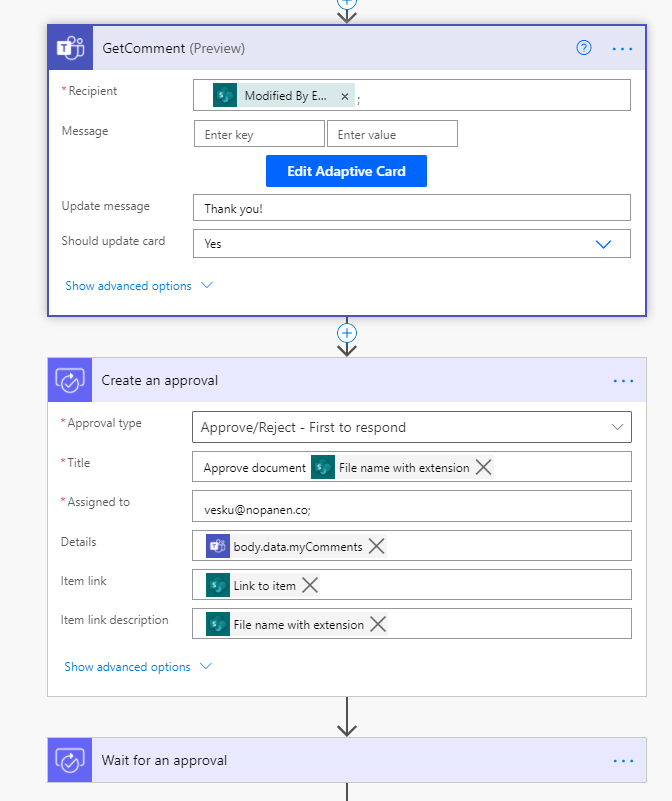Remove the Link to item token

click(310, 585)
